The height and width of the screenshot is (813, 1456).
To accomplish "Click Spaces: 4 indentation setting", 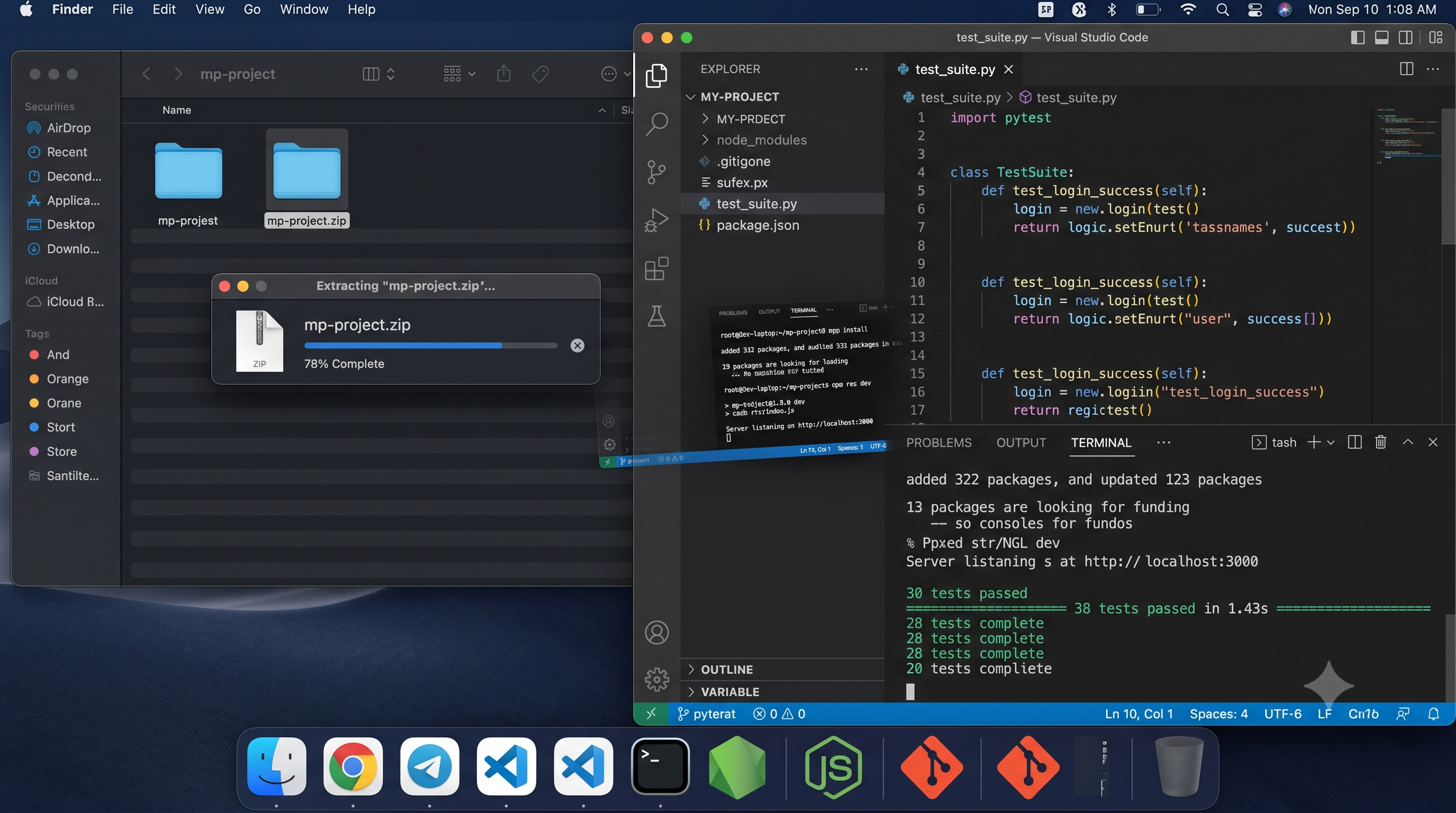I will coord(1218,714).
